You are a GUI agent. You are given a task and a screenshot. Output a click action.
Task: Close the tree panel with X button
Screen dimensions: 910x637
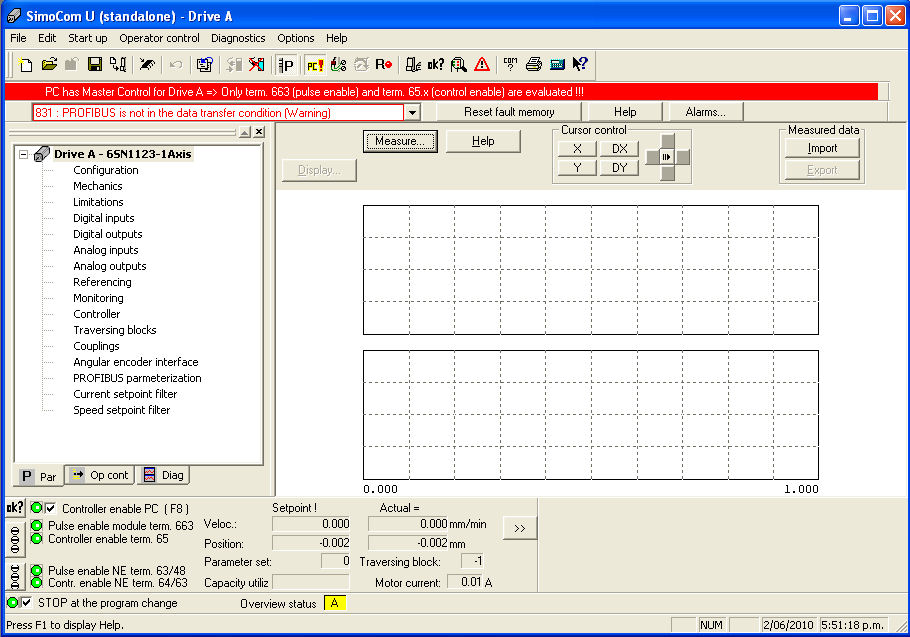coord(259,132)
